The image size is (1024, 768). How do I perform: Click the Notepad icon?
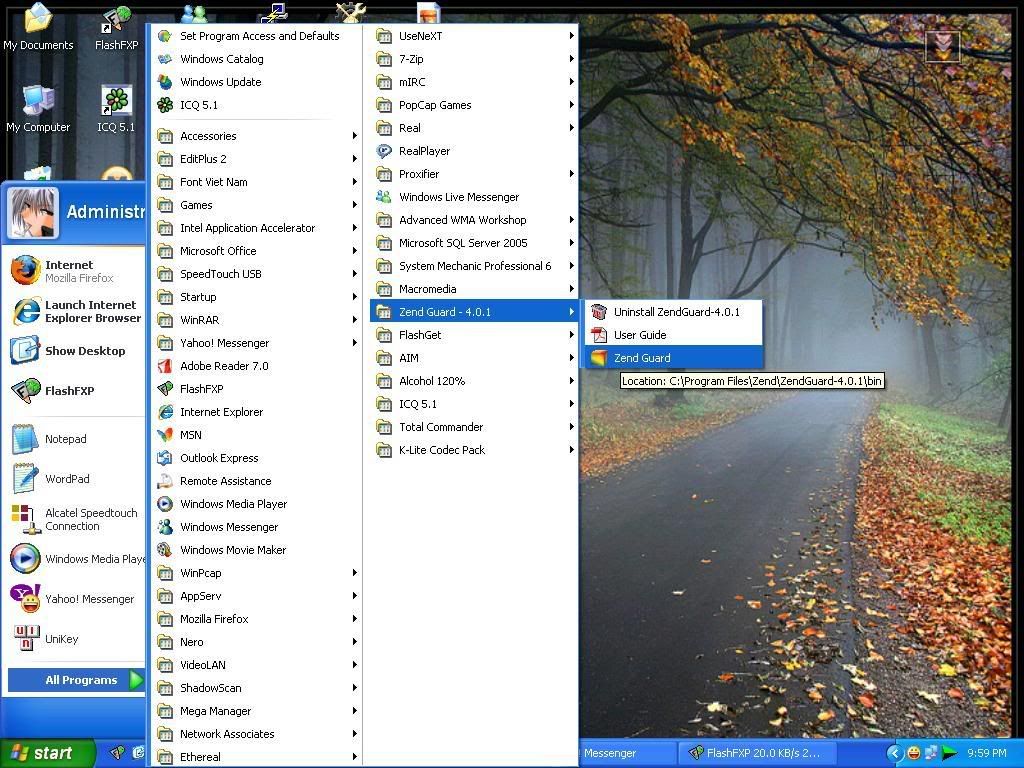pyautogui.click(x=25, y=439)
